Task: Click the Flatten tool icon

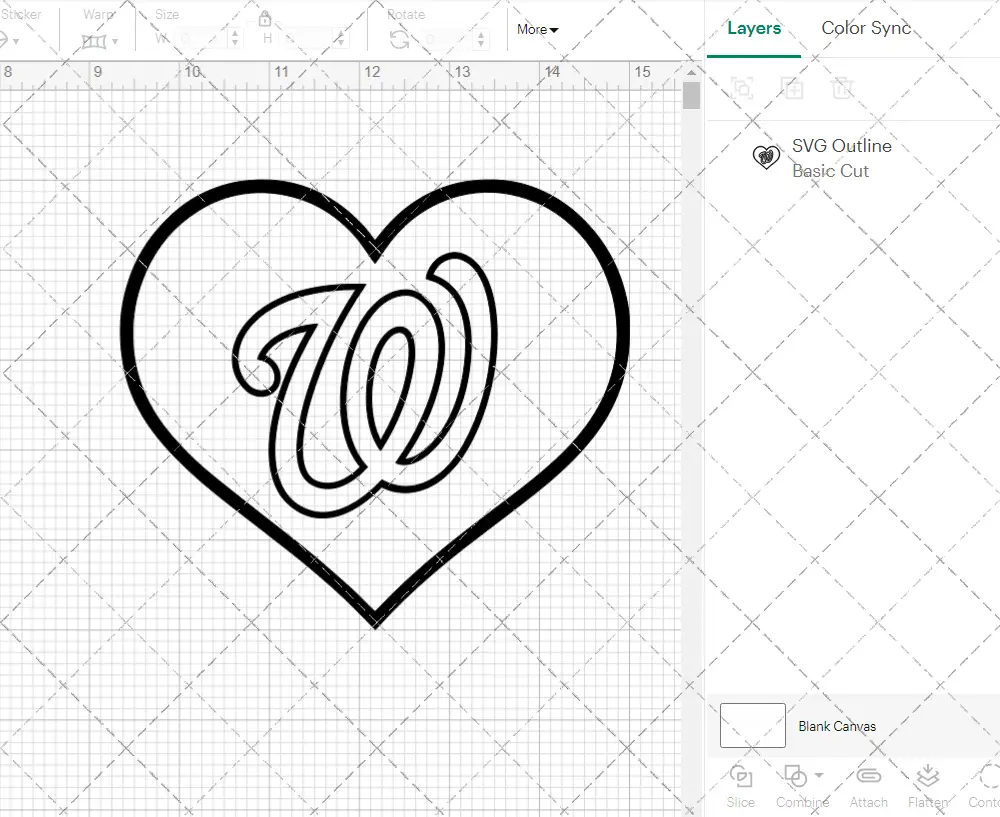Action: tap(927, 776)
